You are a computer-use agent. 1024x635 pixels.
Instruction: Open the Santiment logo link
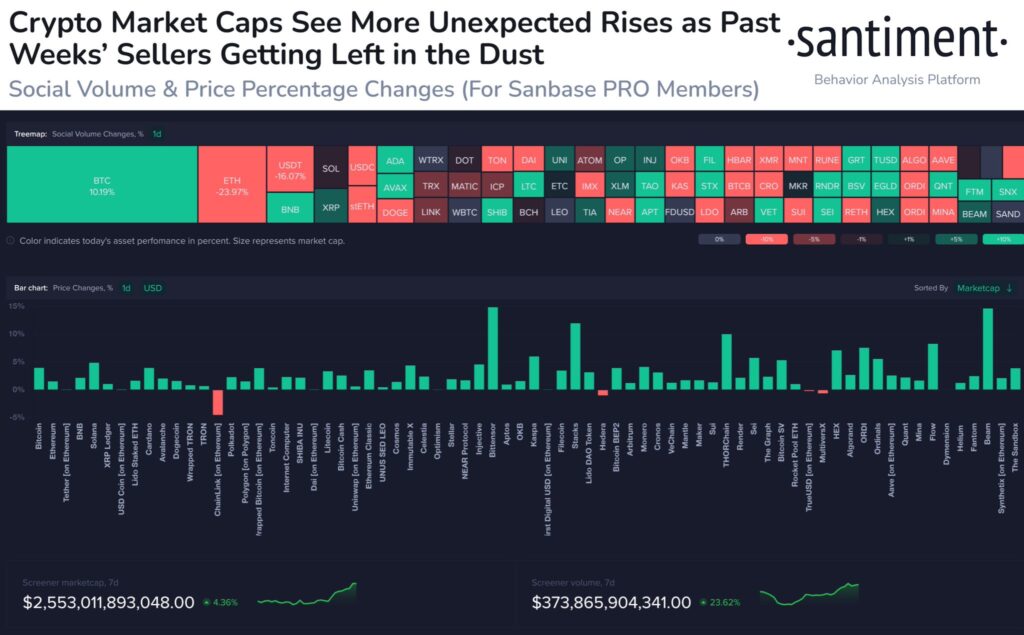tap(897, 41)
